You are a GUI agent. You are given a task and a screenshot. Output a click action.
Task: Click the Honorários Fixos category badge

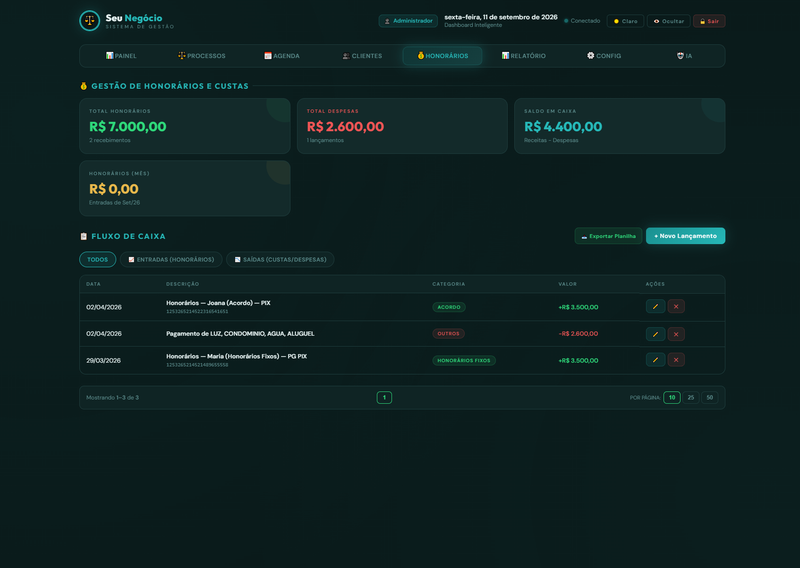(464, 360)
